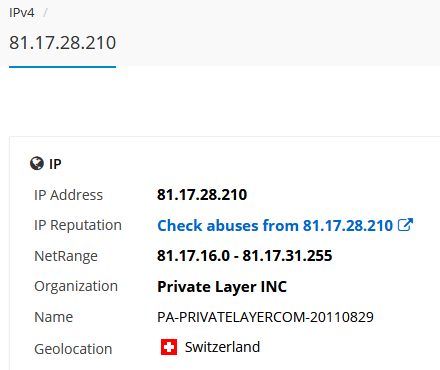This screenshot has width=440, height=370.
Task: Click the IPv4 breadcrumb link
Action: 22,13
